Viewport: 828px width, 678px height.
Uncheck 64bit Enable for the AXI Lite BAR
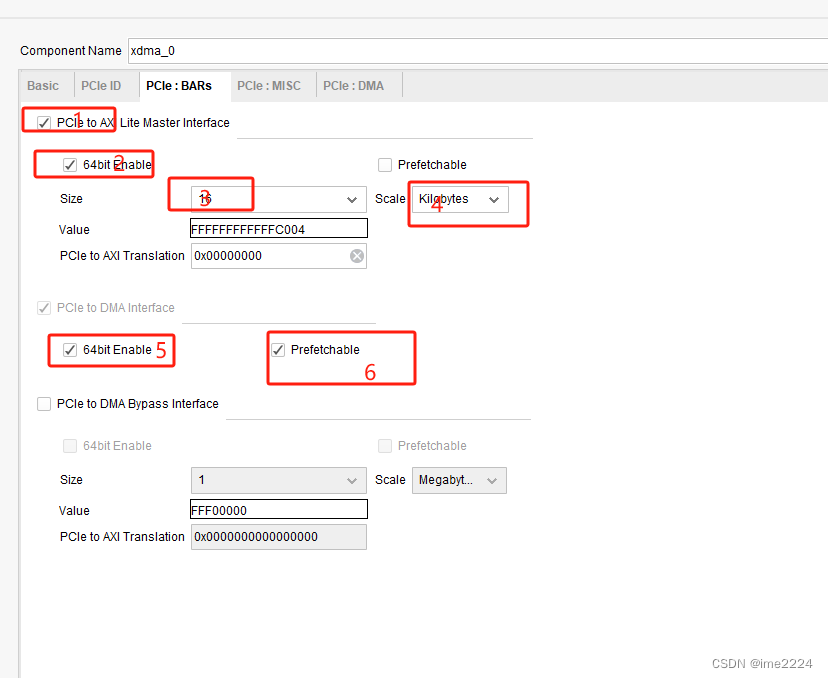tap(69, 164)
